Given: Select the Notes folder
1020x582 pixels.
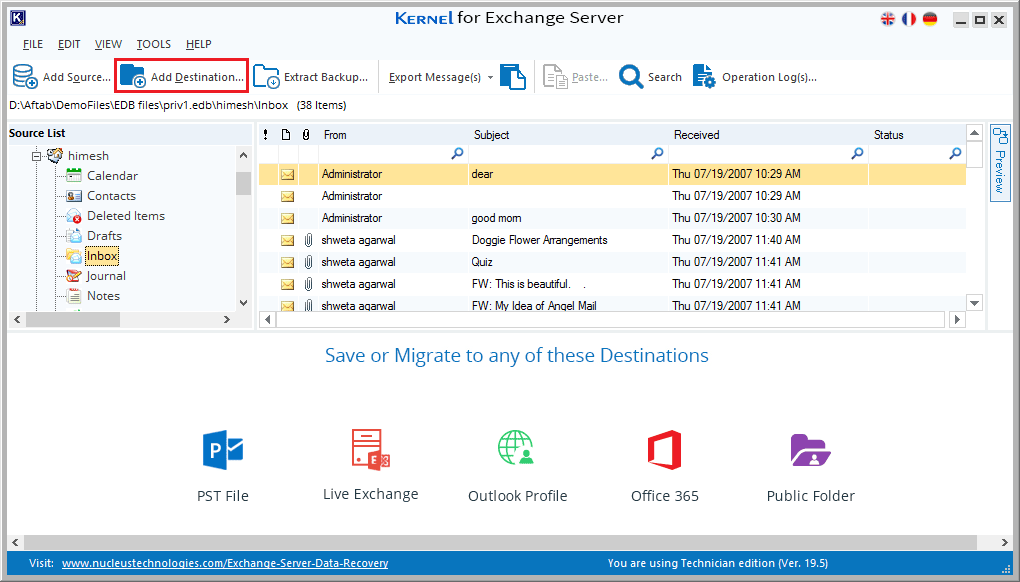Looking at the screenshot, I should pyautogui.click(x=103, y=296).
